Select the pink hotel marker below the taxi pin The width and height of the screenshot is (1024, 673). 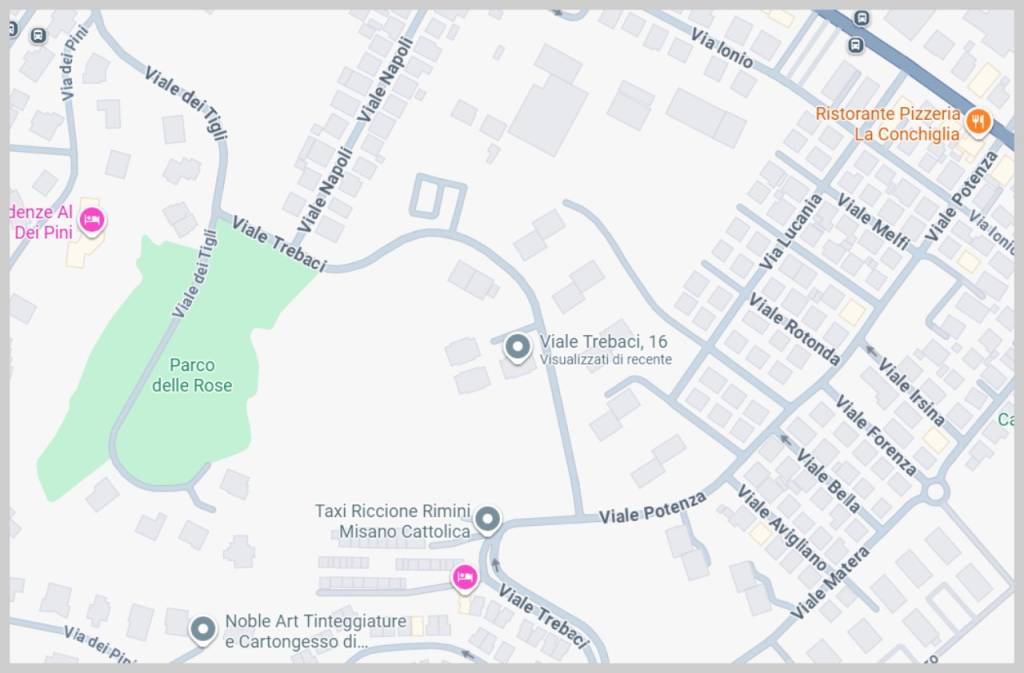464,578
